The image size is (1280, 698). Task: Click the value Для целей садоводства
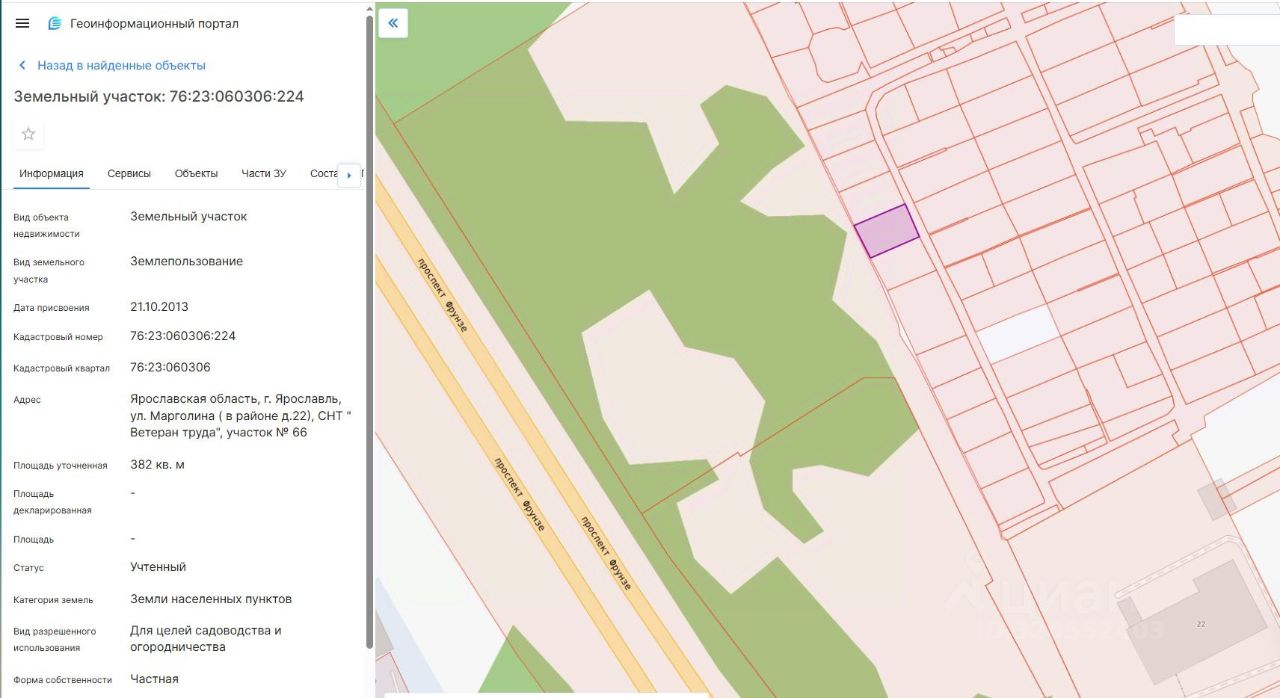[206, 638]
